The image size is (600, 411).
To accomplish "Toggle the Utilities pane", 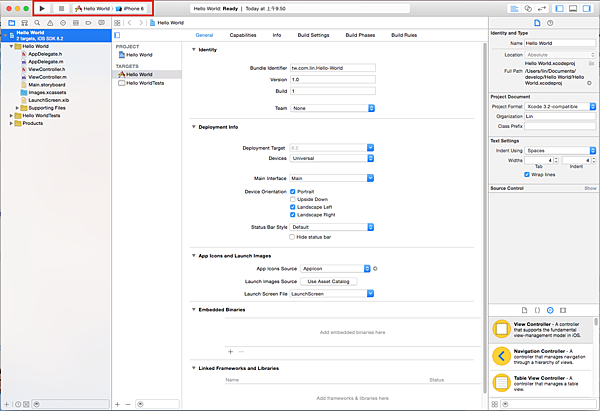I will [587, 8].
